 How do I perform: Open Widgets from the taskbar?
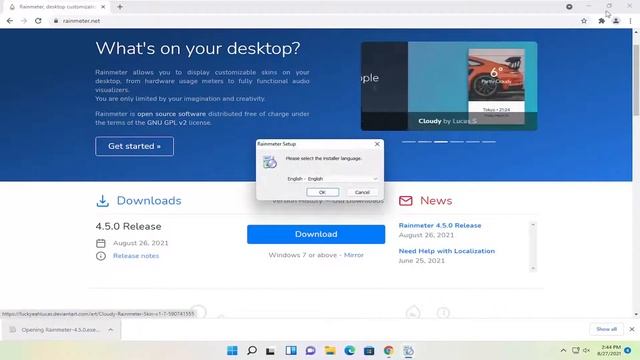pyautogui.click(x=291, y=351)
